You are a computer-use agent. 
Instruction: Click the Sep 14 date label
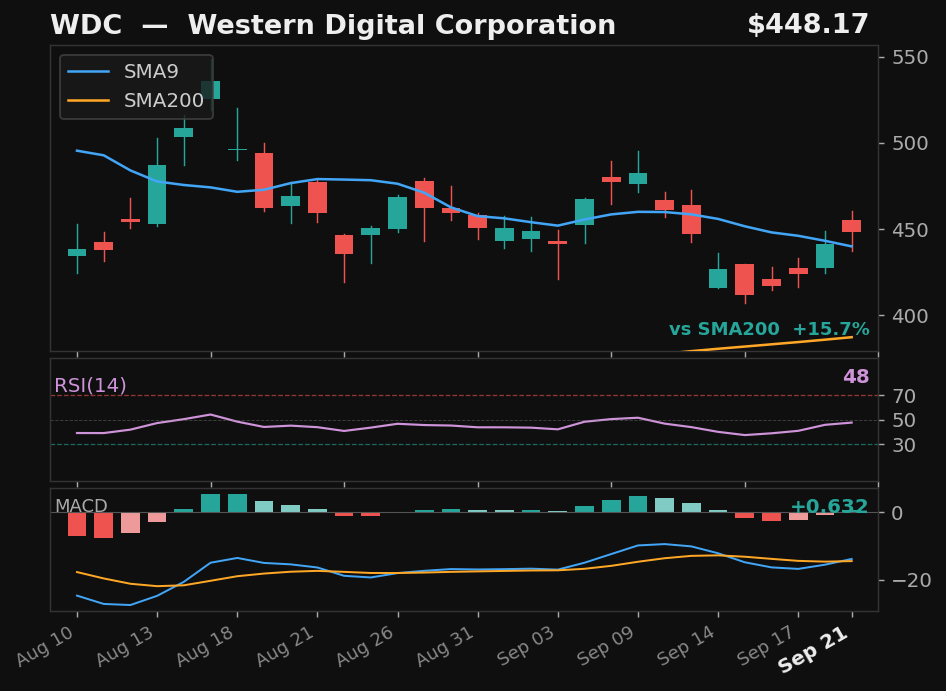[688, 646]
